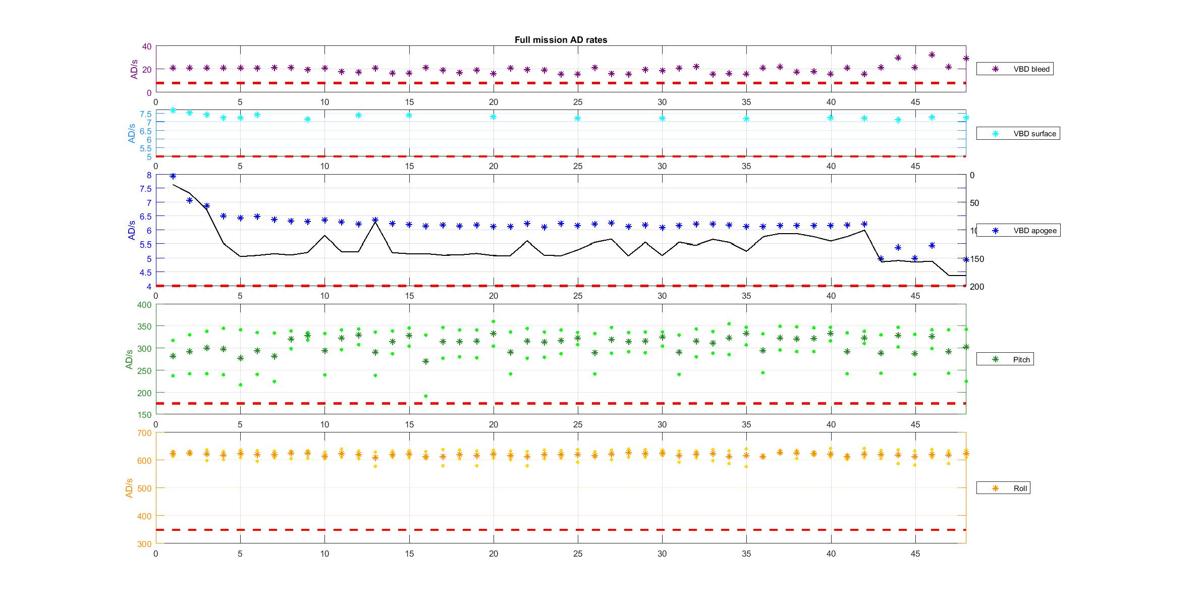
Task: Click the 8 tick on VBD apogee left axis
Action: tap(149, 176)
